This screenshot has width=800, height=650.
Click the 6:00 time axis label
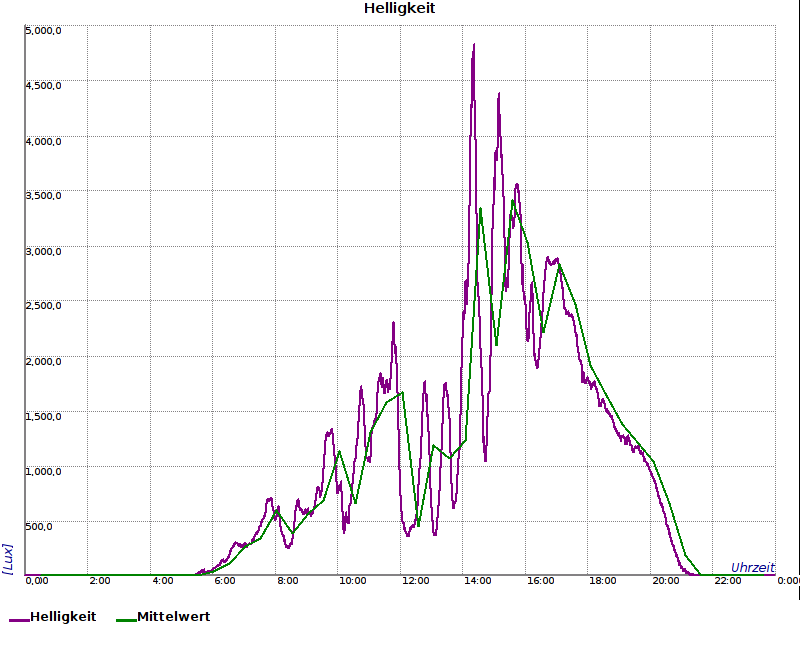pos(224,581)
